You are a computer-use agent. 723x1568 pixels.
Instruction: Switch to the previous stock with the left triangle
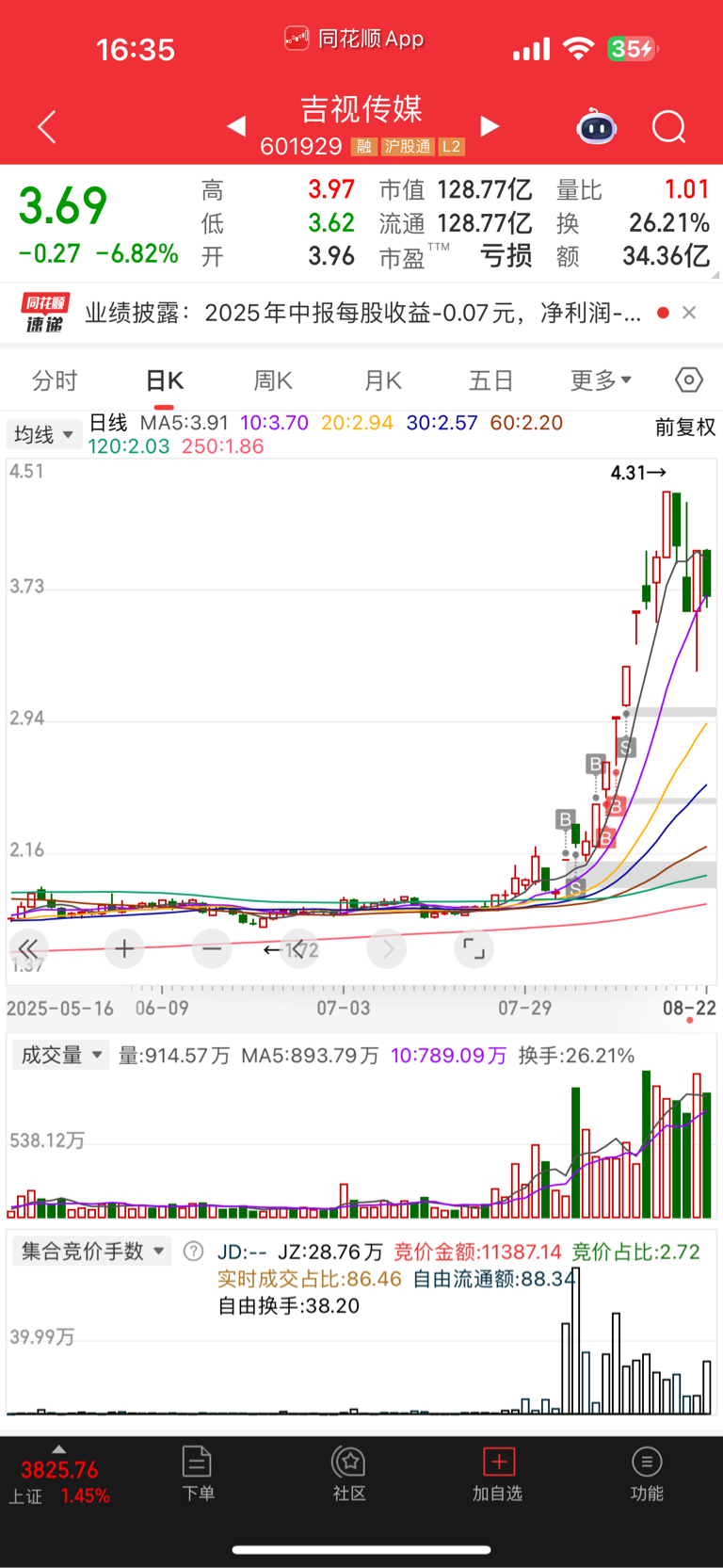coord(236,125)
